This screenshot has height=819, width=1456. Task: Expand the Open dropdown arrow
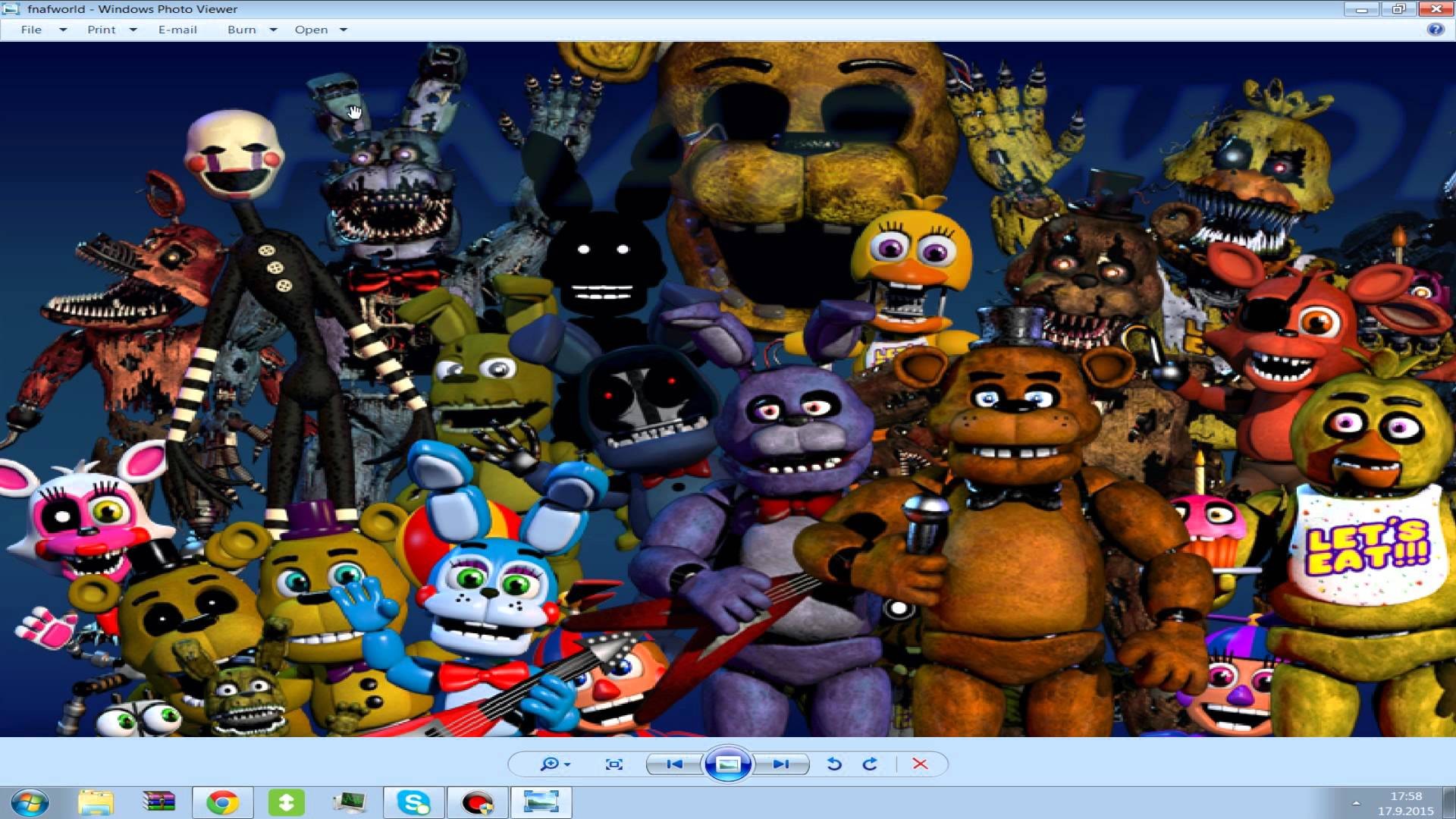pos(343,30)
